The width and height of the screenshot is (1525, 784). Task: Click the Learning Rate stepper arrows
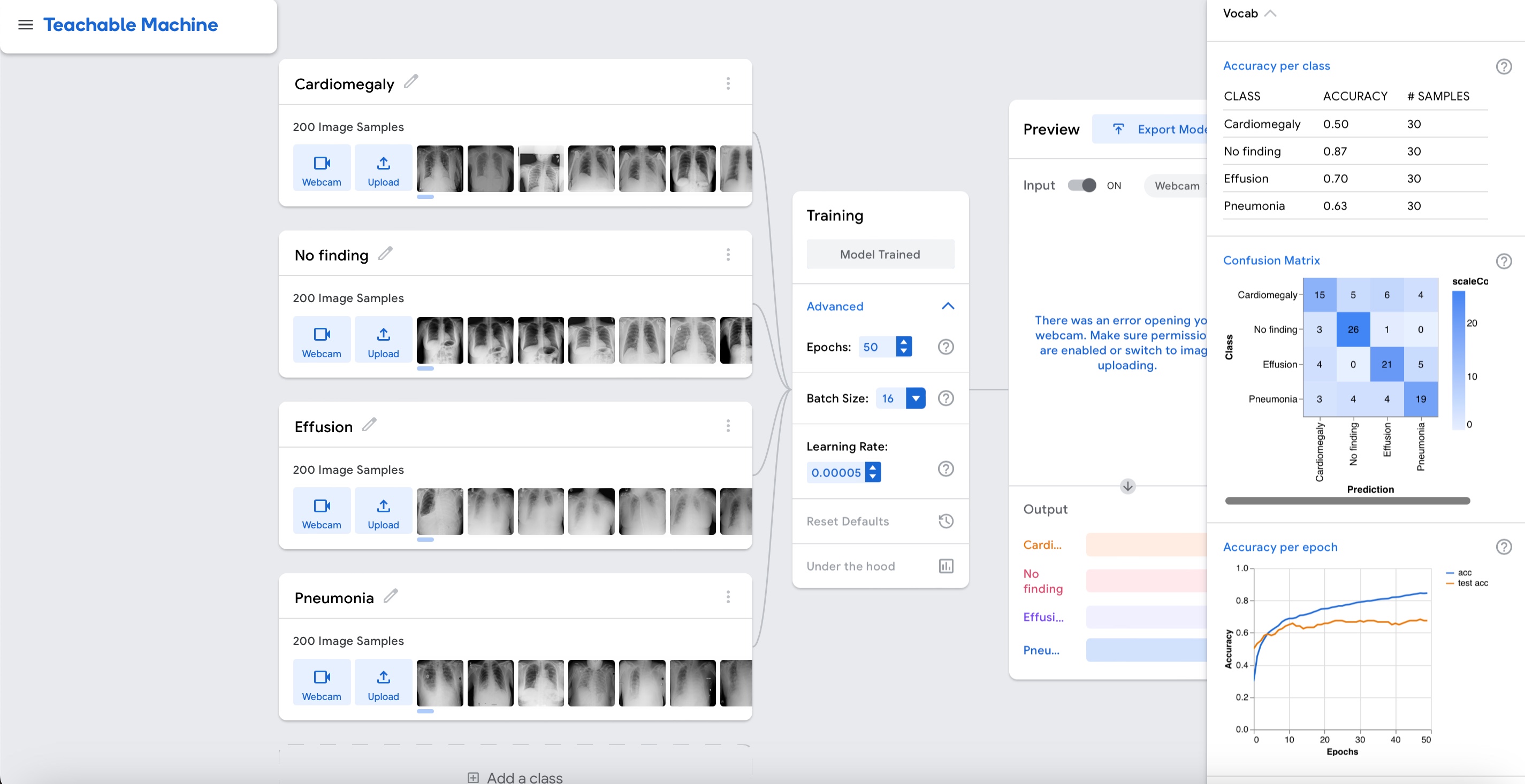click(873, 472)
